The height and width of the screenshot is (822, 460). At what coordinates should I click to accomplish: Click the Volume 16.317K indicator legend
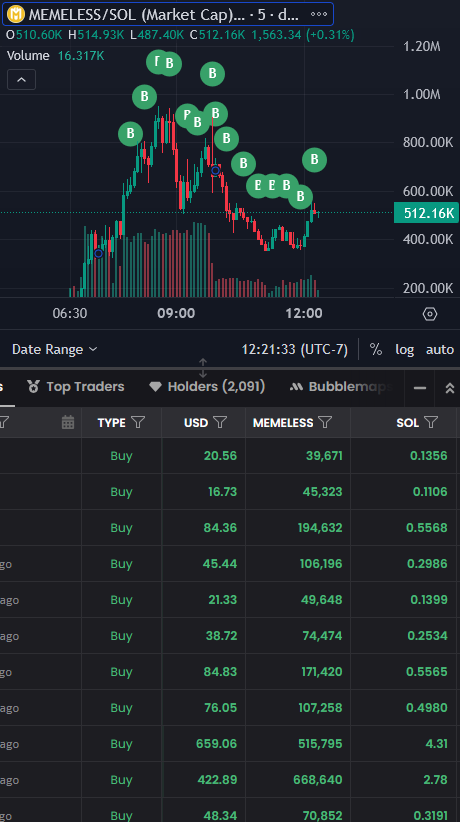point(55,56)
